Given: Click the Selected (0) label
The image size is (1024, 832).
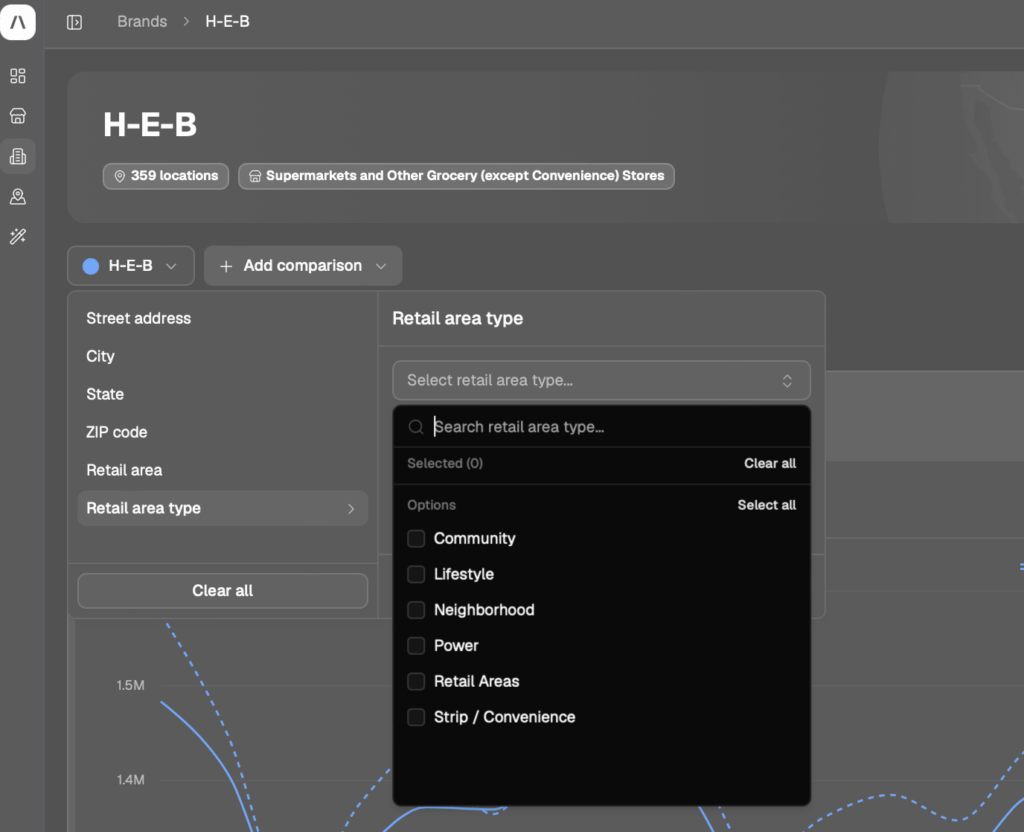Looking at the screenshot, I should coord(445,464).
